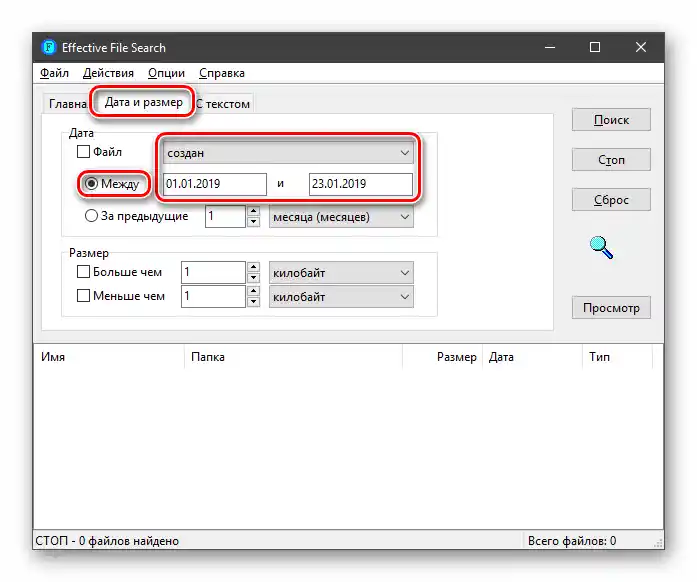The height and width of the screenshot is (582, 697).
Task: Click the status text СТОП - 0 файлов найдено
Action: pos(107,541)
